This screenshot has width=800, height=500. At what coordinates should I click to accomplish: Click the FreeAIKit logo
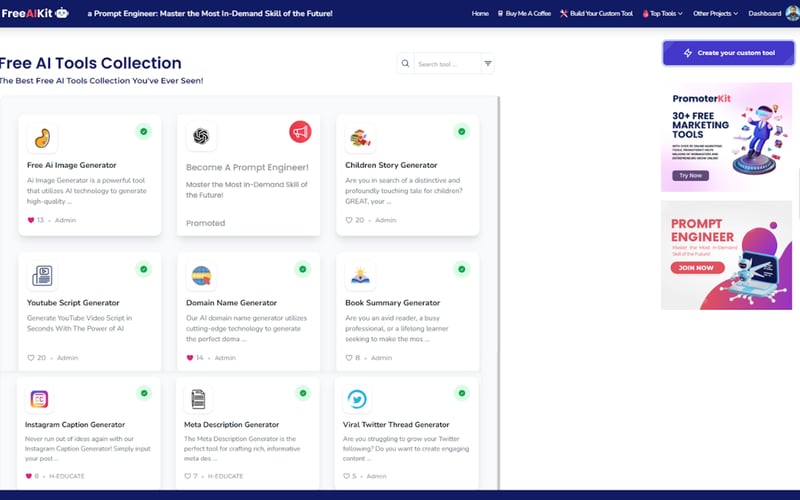(x=35, y=13)
